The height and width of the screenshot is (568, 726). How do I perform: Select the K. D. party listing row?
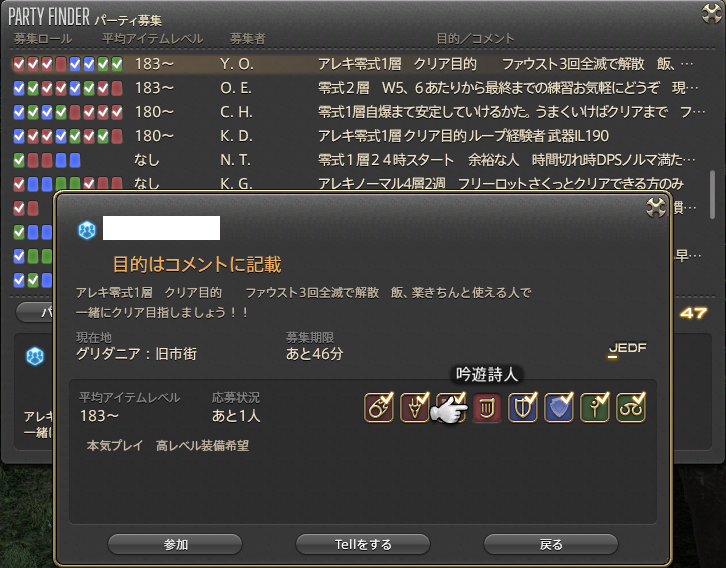pyautogui.click(x=357, y=136)
